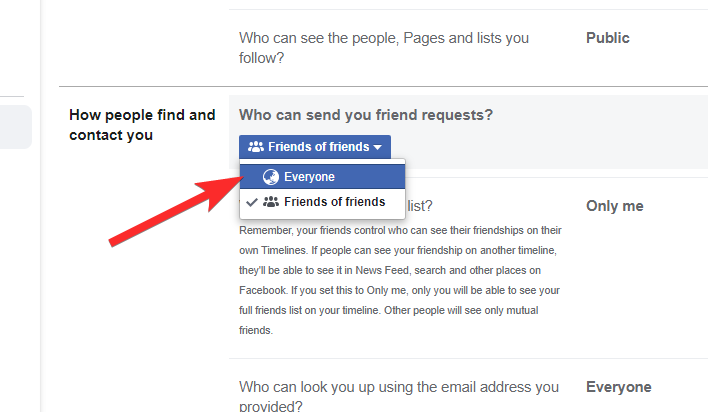Click the people icon in the checked menu entry
The height and width of the screenshot is (412, 708).
270,202
